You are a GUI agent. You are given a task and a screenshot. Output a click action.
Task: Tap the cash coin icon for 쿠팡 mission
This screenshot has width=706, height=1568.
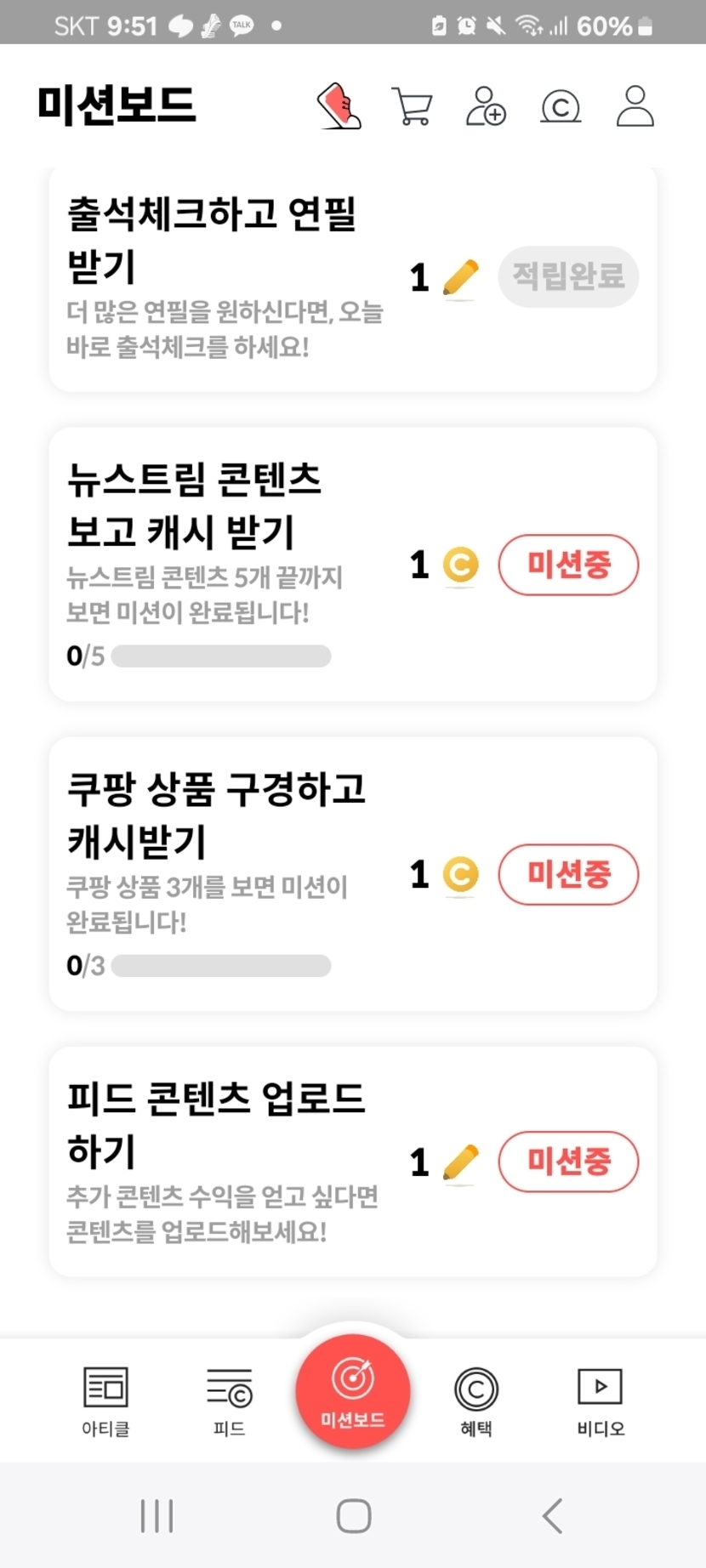(461, 875)
